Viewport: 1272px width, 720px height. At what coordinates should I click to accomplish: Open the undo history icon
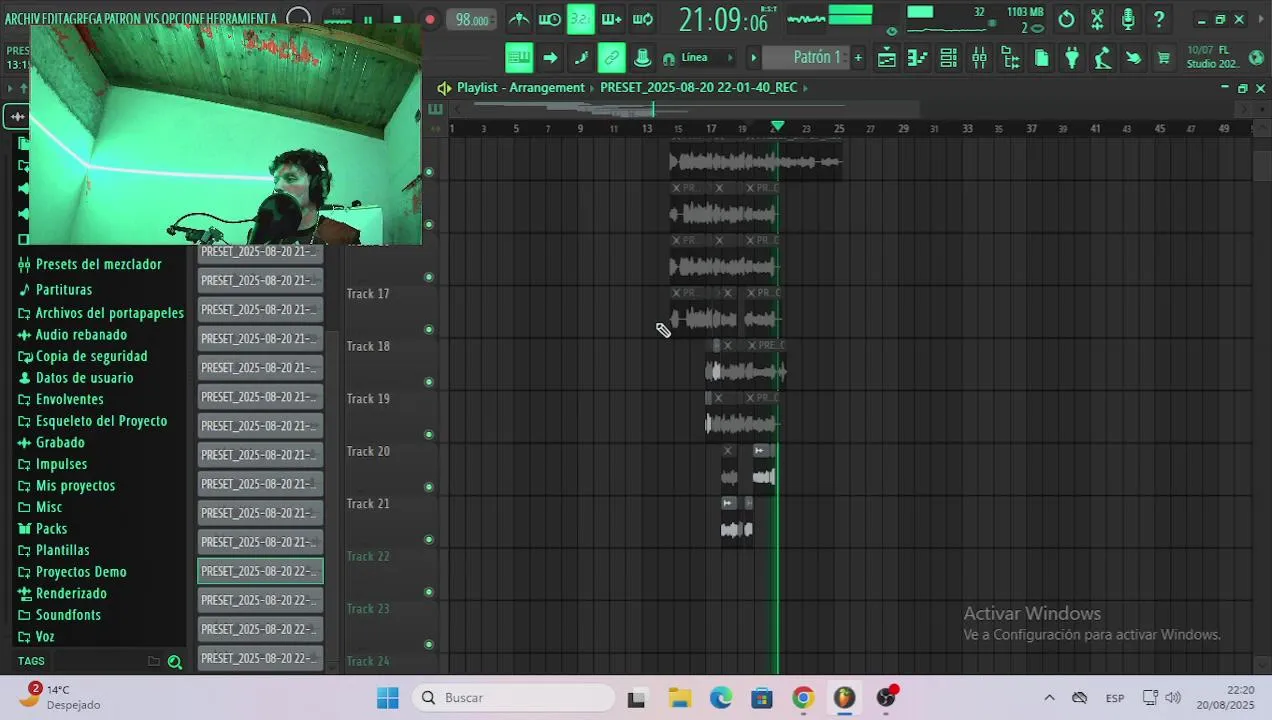(1066, 19)
